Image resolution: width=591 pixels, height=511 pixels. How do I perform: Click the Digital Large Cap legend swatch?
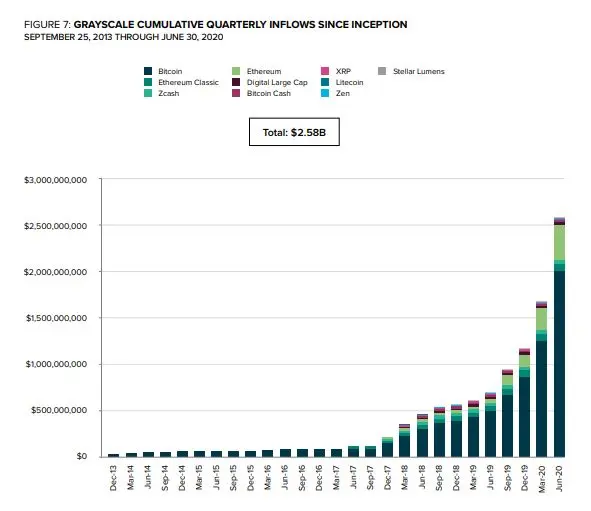coord(236,82)
